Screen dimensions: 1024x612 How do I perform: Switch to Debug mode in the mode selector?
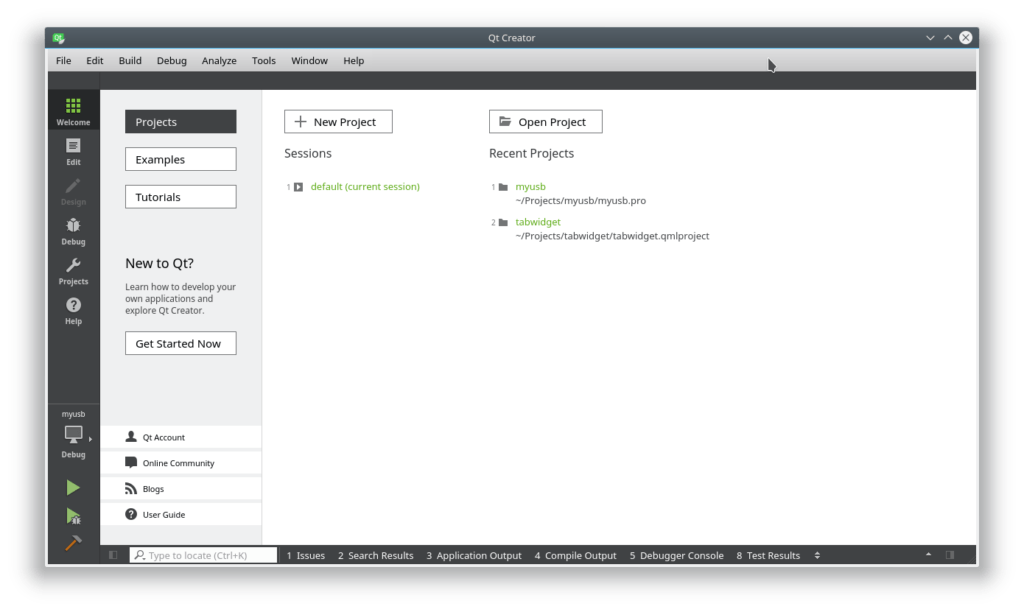pos(73,231)
